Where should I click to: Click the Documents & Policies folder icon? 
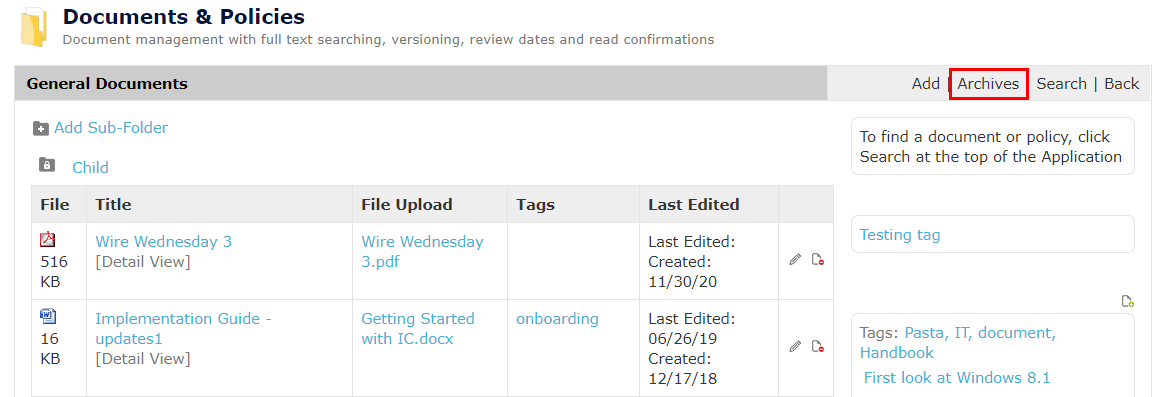point(34,27)
